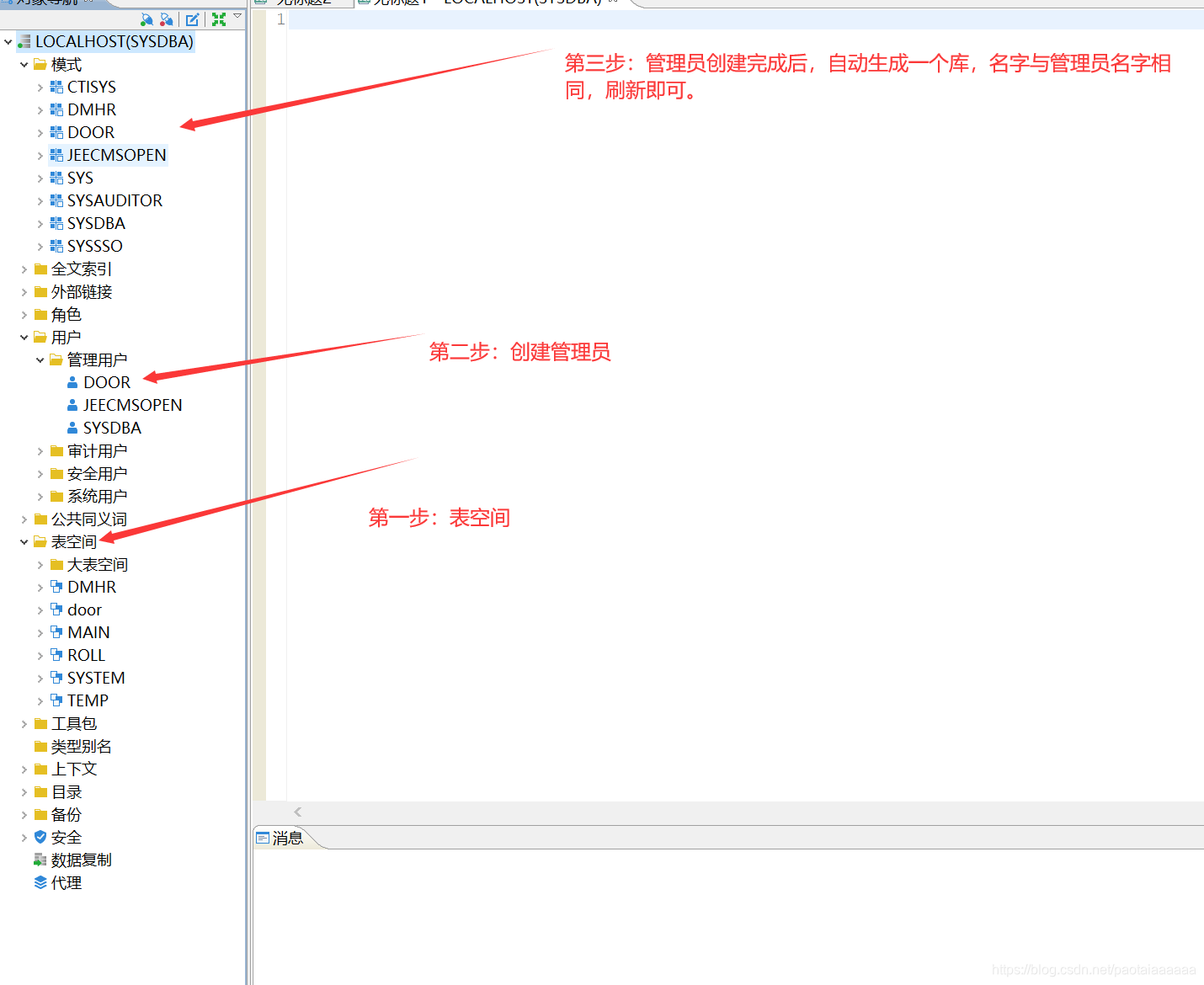Click the green collapse-all toolbar icon

[219, 19]
